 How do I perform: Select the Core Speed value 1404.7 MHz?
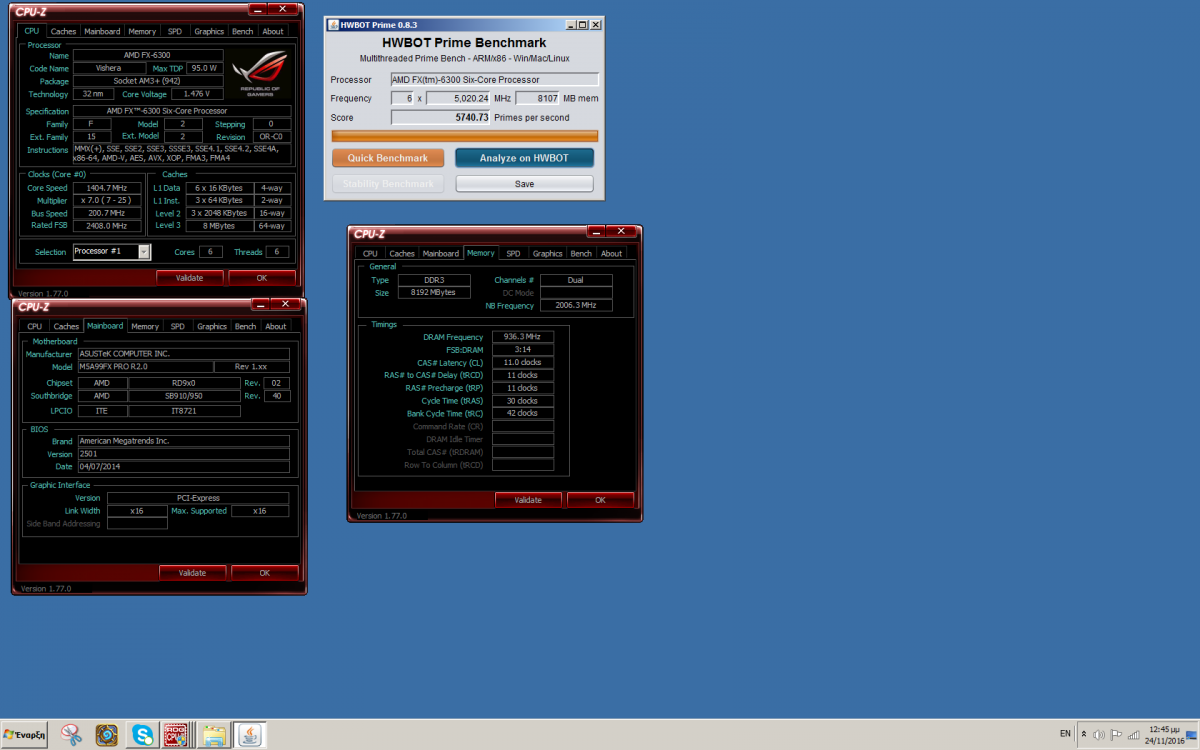pos(105,188)
